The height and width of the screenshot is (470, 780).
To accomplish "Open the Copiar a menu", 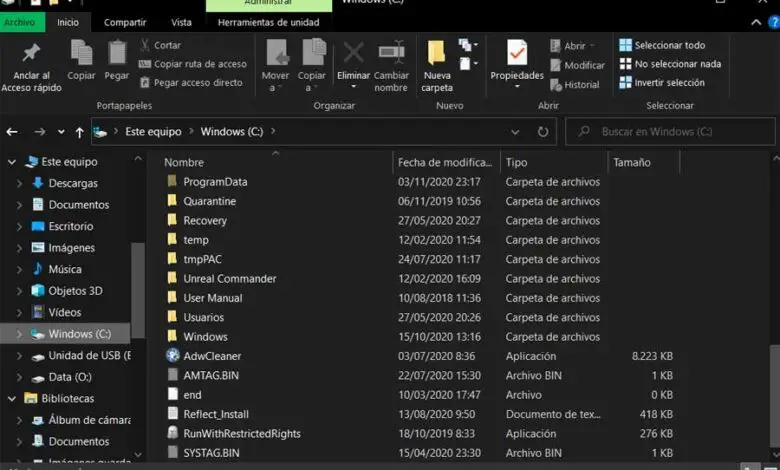I will [311, 66].
